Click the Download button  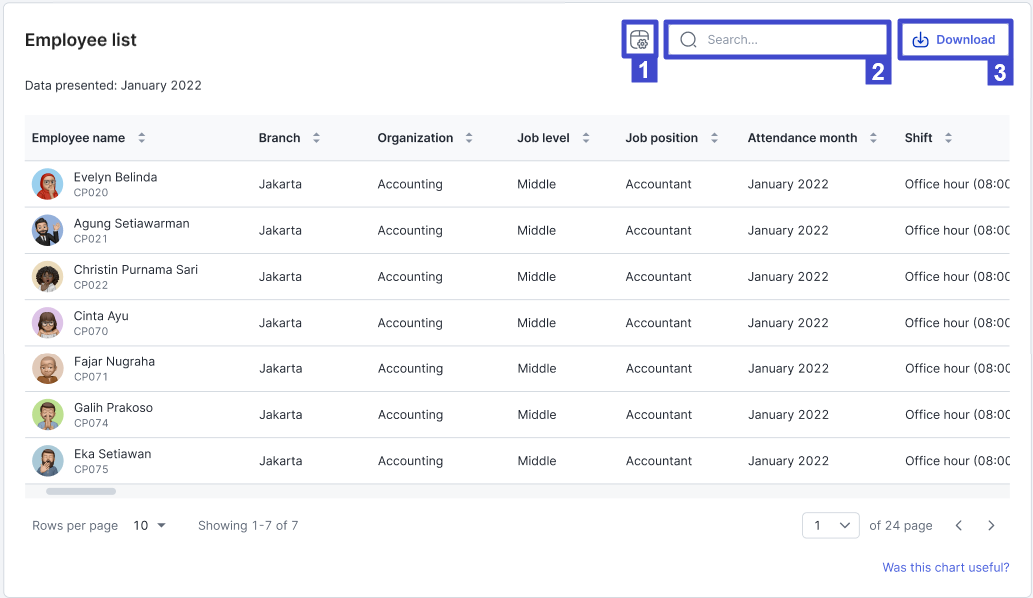[x=954, y=40]
